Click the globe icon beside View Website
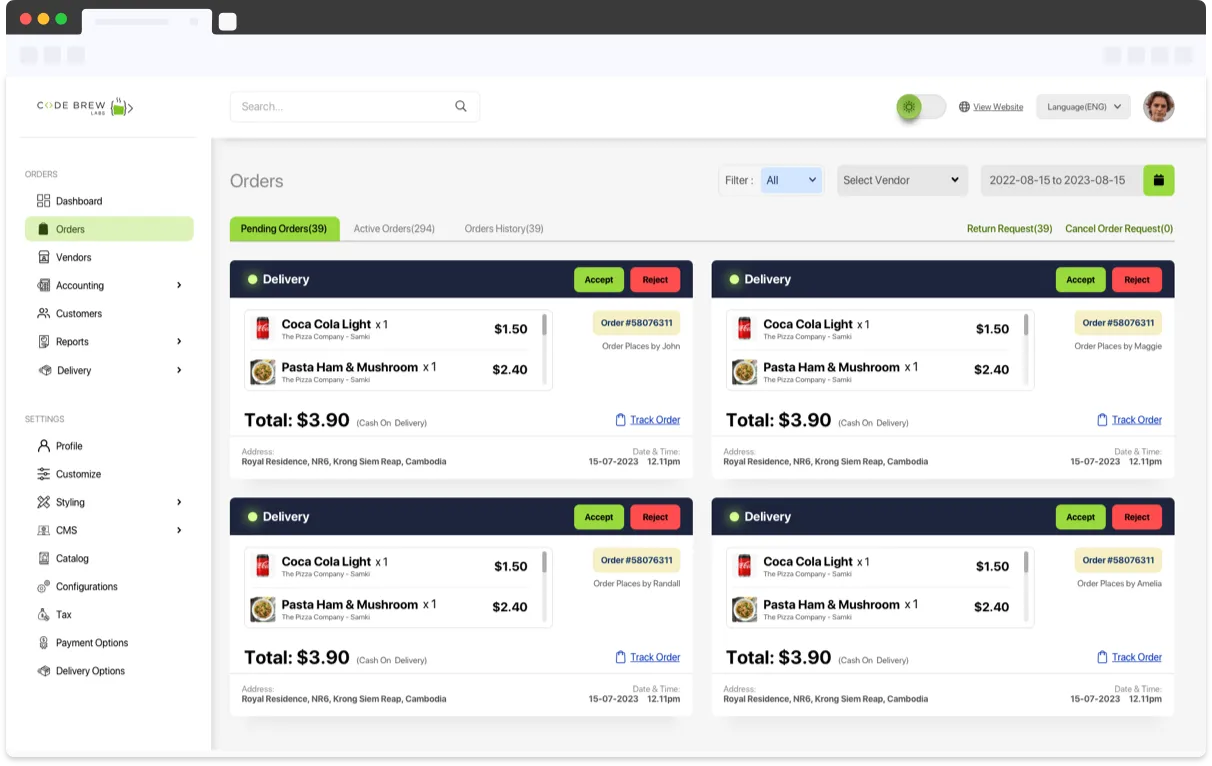1212x766 pixels. [964, 107]
